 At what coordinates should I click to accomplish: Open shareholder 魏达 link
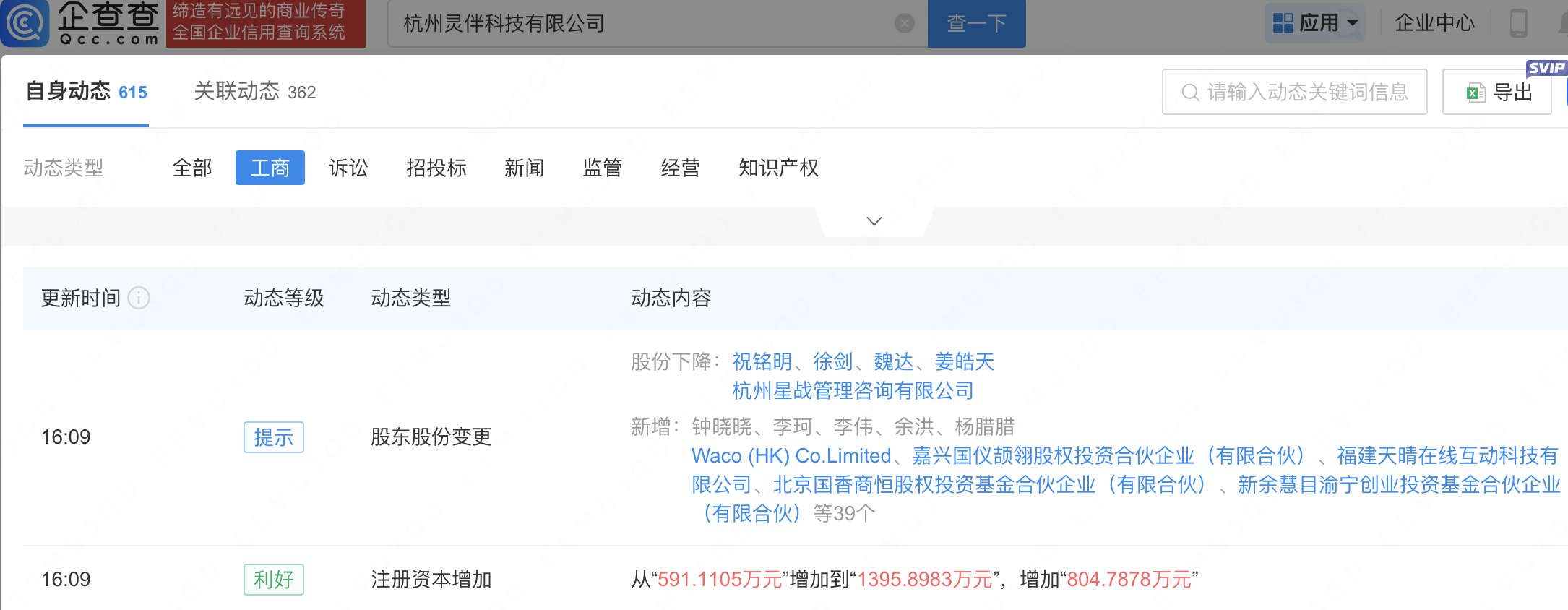pos(894,361)
